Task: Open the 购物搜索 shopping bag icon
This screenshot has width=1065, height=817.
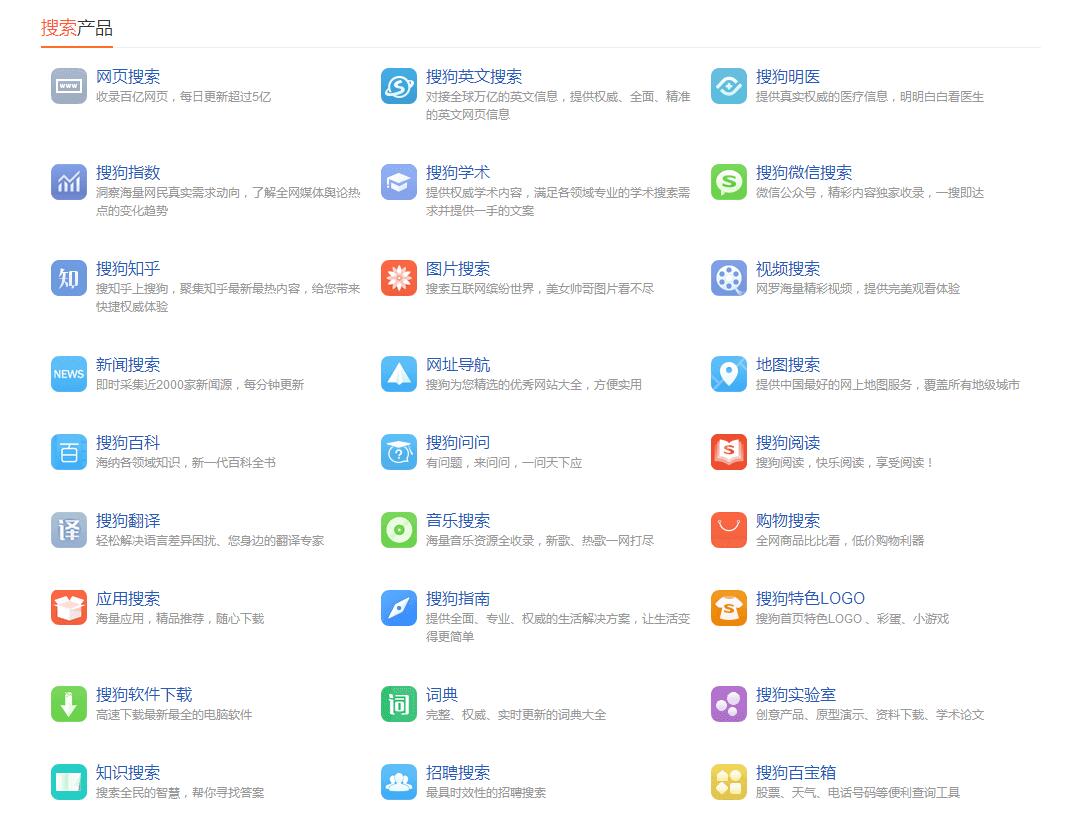Action: [x=729, y=530]
